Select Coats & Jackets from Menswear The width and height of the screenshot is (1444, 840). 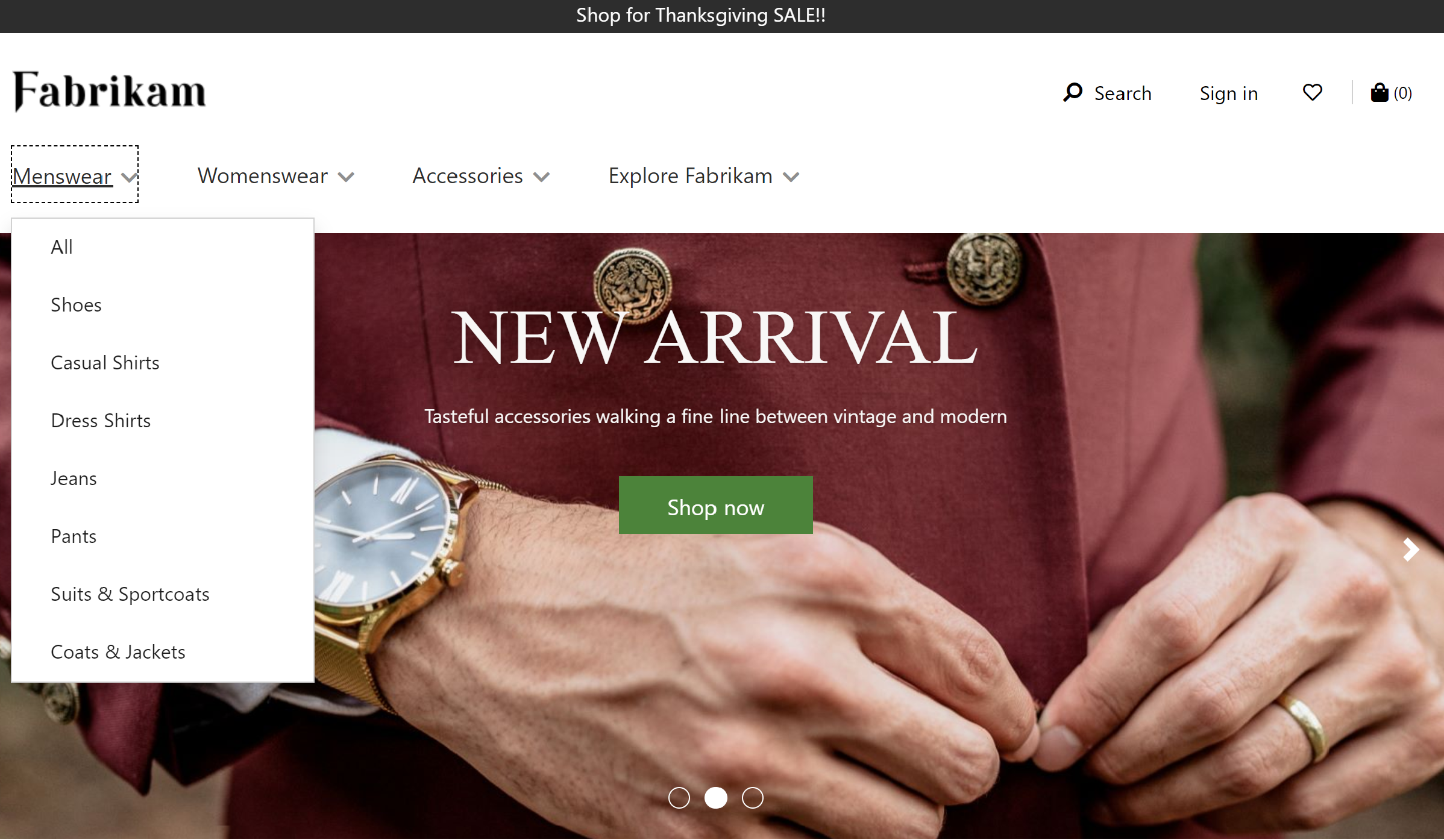(117, 651)
